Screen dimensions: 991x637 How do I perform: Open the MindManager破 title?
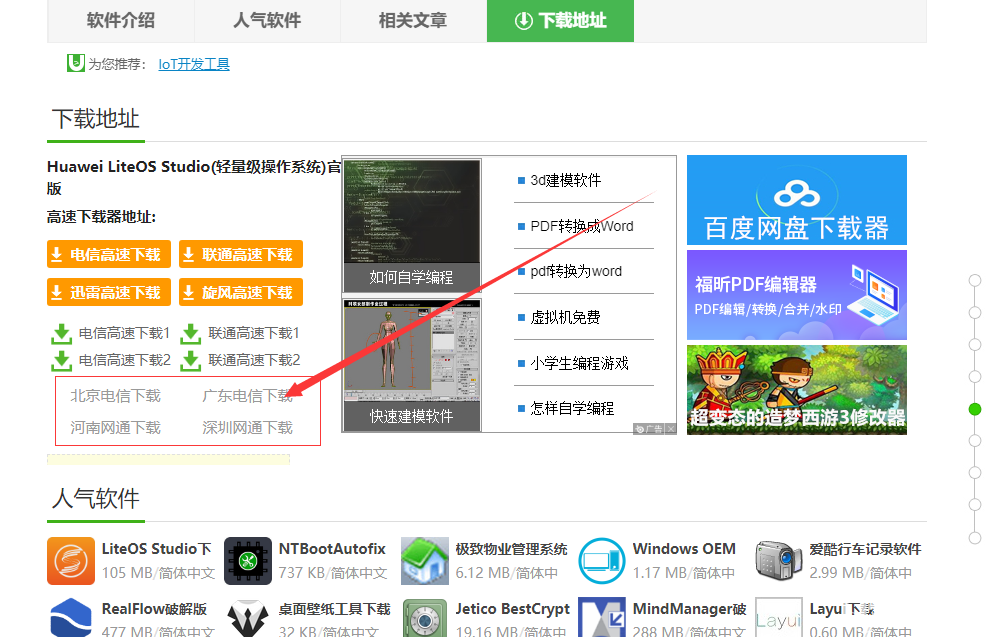(690, 609)
